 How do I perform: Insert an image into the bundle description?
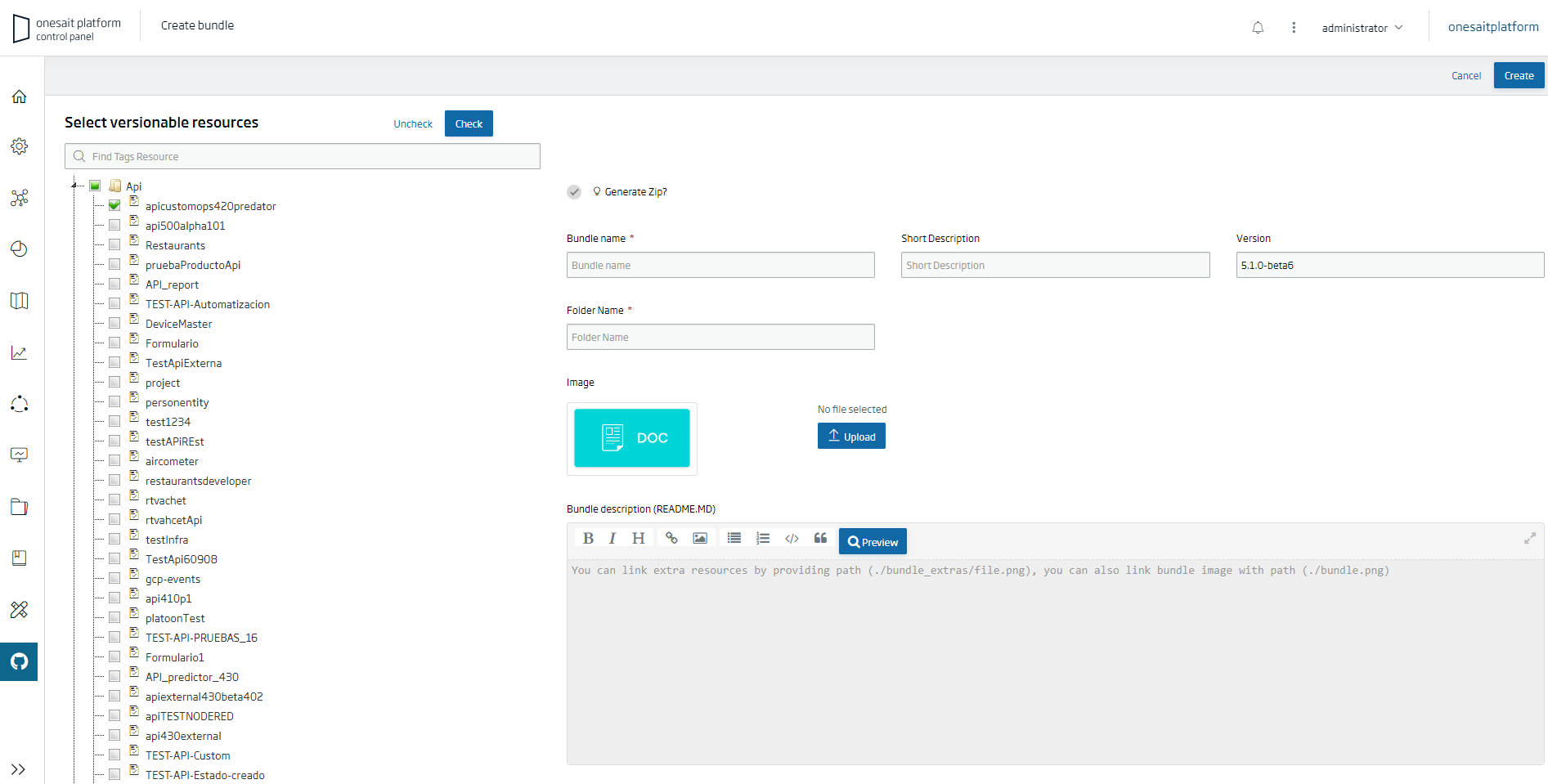700,538
